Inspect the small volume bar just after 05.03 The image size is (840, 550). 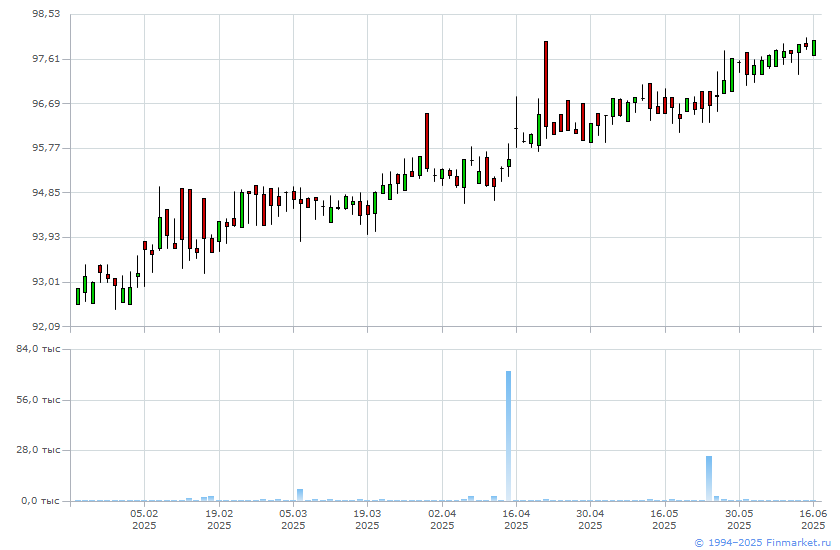[x=300, y=495]
